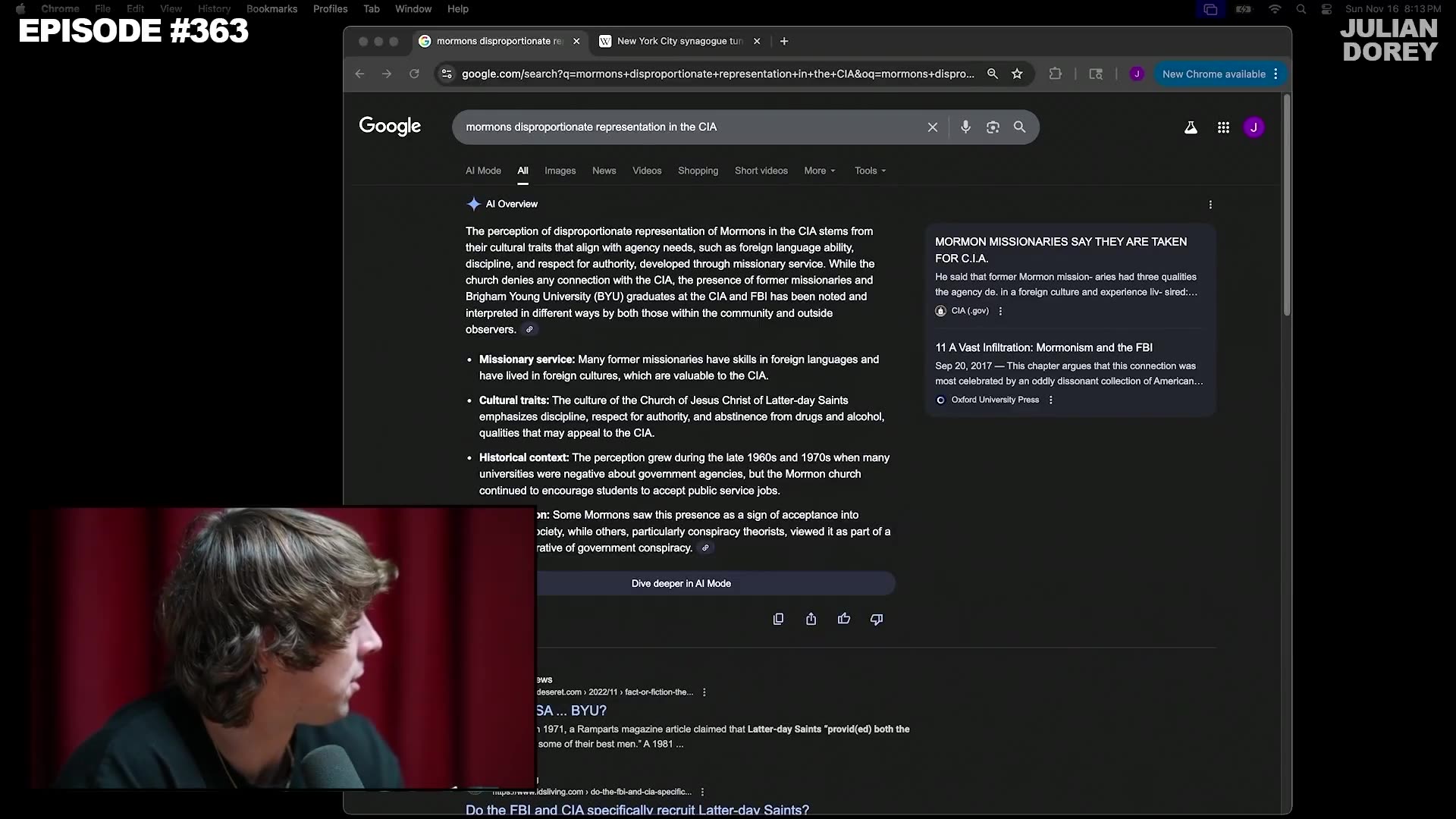Screen dimensions: 1456x819
Task: Expand the More search filters dropdown
Action: click(819, 171)
